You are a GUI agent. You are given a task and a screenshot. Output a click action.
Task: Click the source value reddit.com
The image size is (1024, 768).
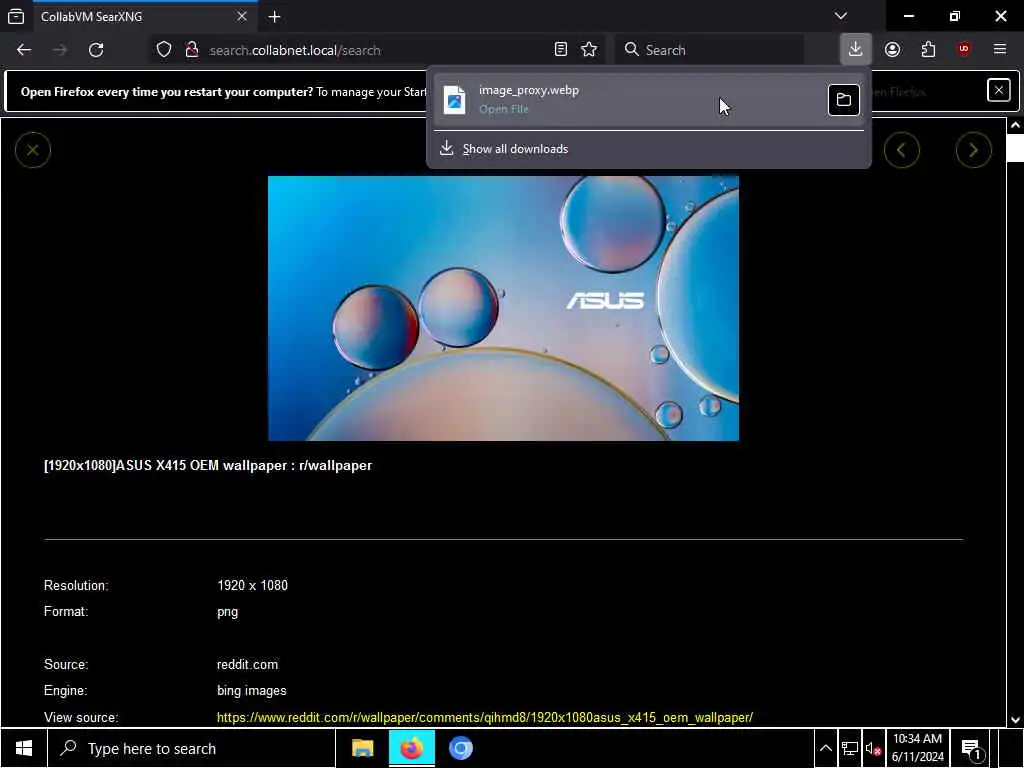[x=247, y=665]
